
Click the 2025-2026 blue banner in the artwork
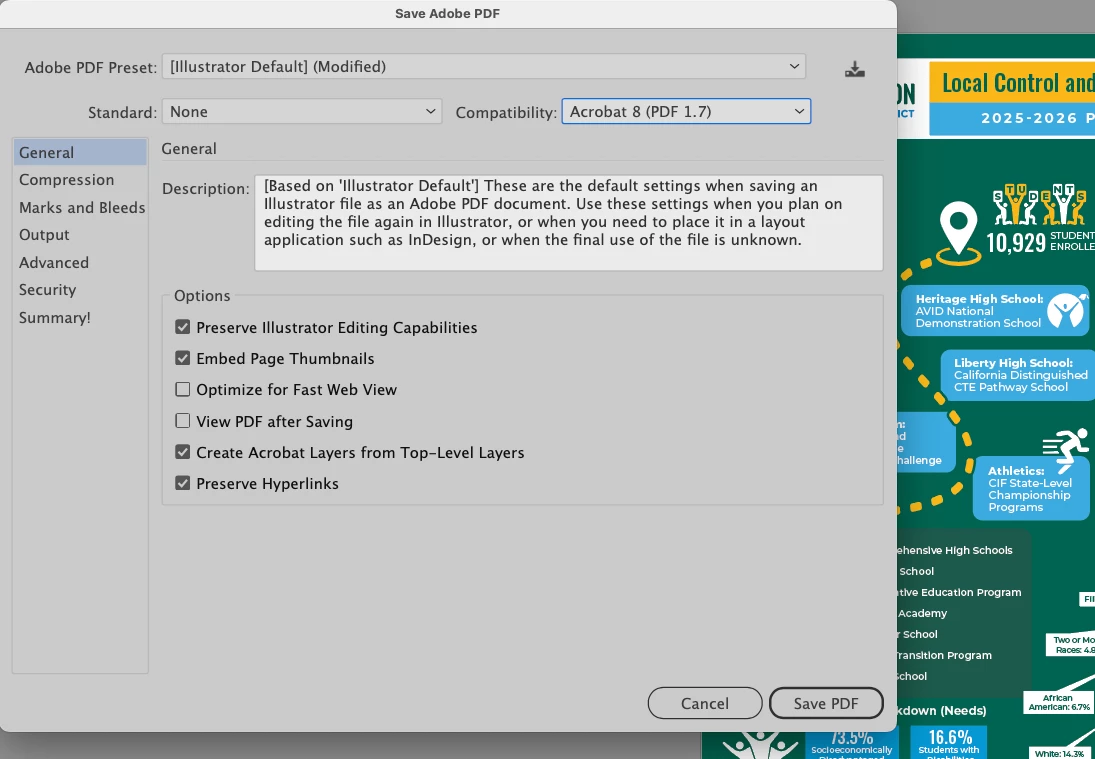click(x=1012, y=119)
